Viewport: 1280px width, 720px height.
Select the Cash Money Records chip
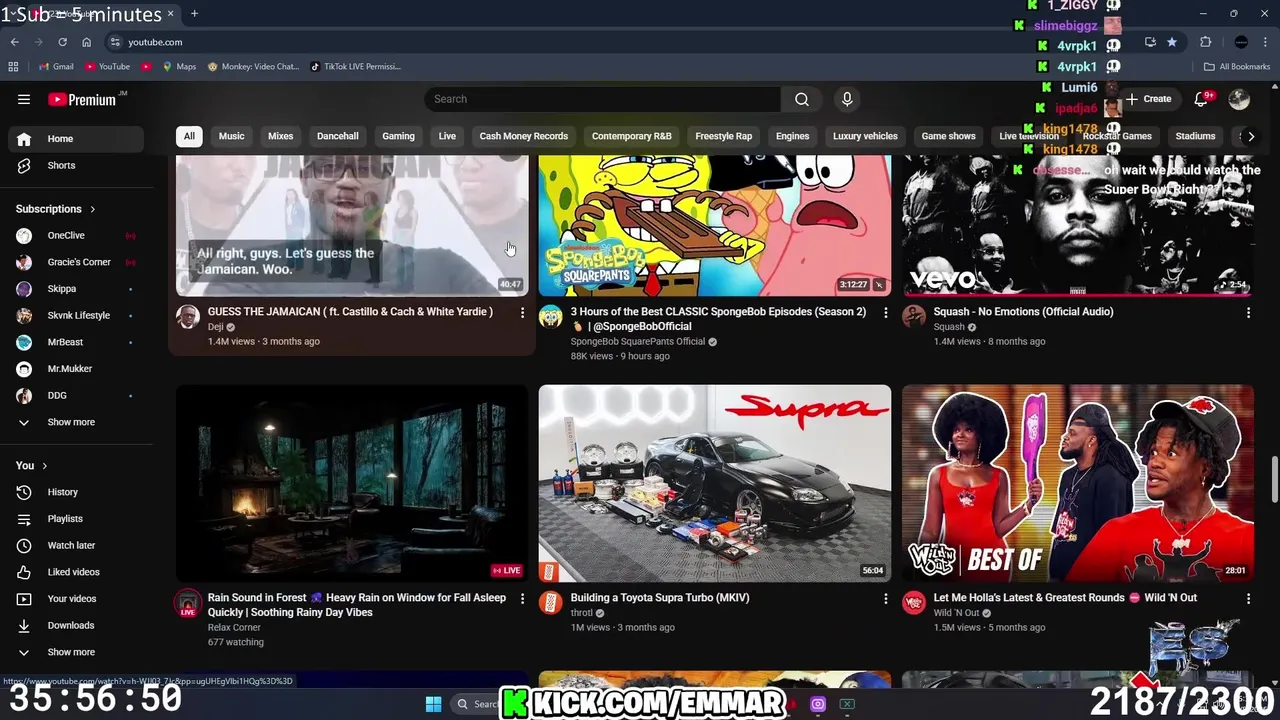tap(524, 136)
